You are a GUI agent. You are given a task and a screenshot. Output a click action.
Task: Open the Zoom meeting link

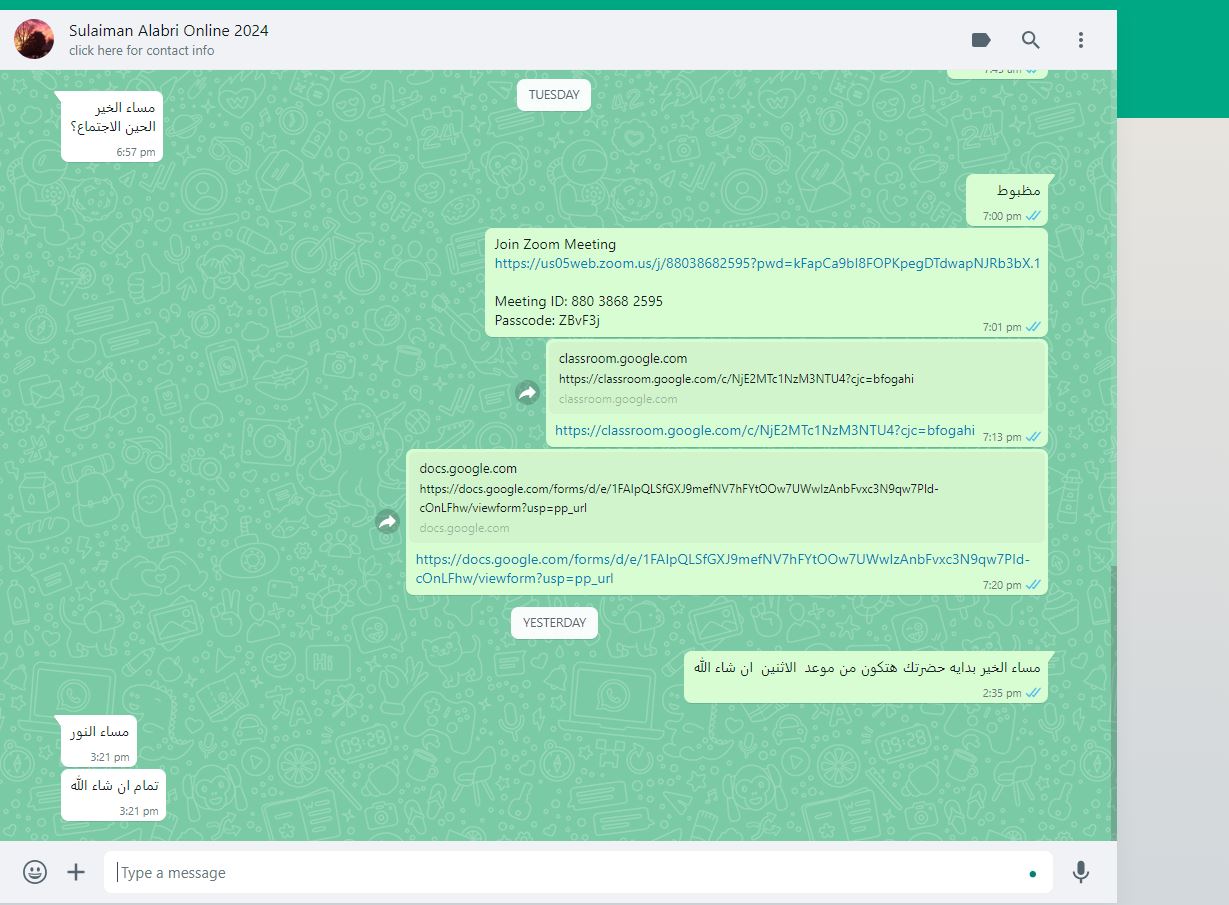pos(767,263)
